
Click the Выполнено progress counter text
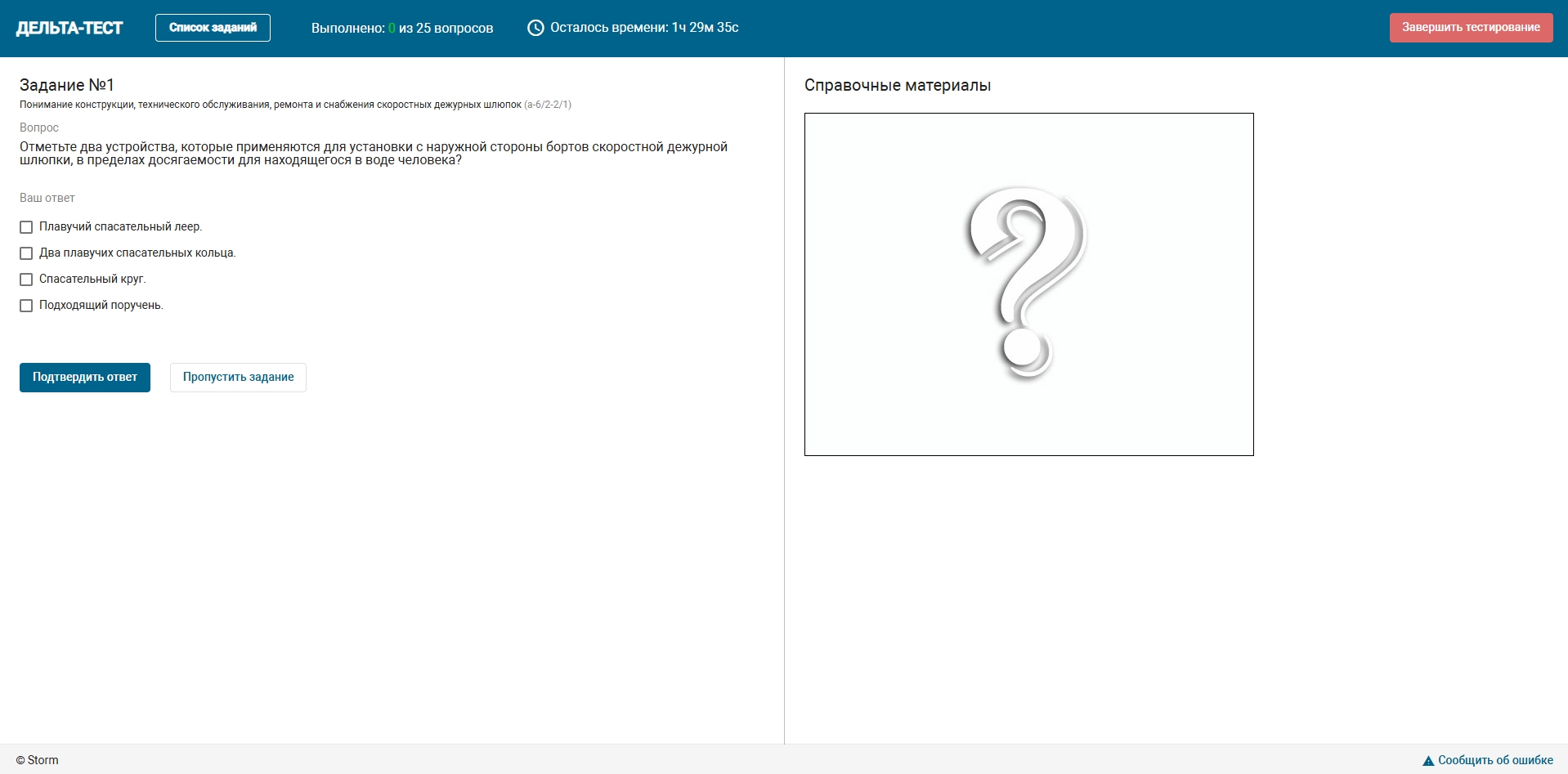[401, 28]
